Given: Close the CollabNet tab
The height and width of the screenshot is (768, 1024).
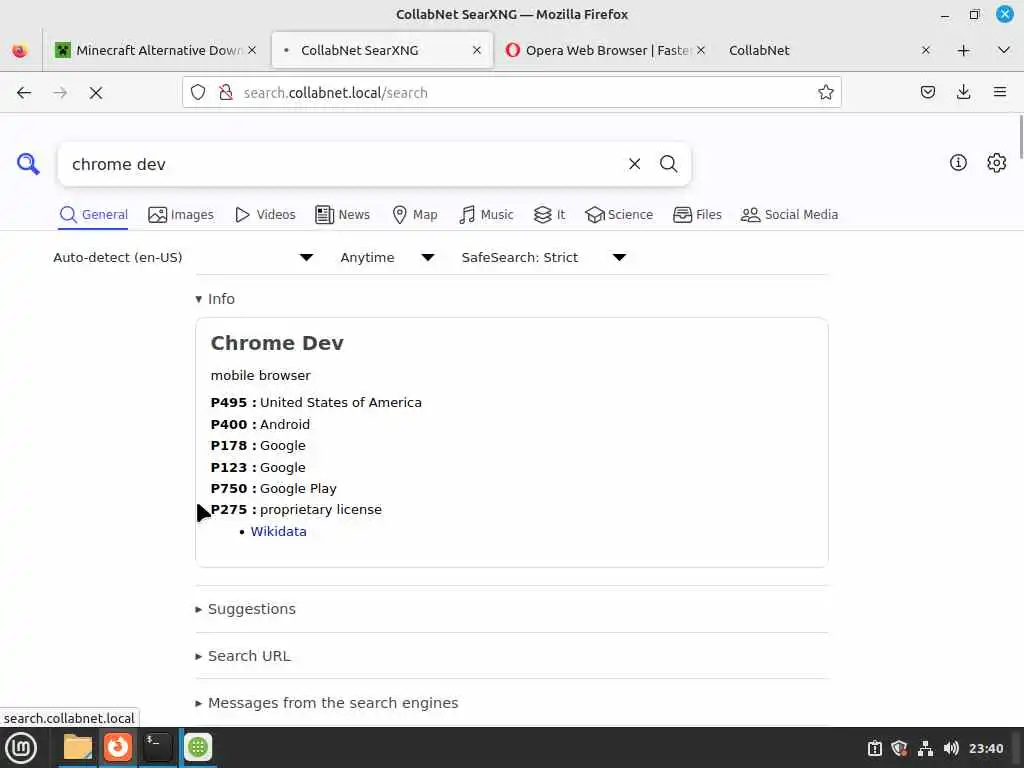Looking at the screenshot, I should click(925, 50).
